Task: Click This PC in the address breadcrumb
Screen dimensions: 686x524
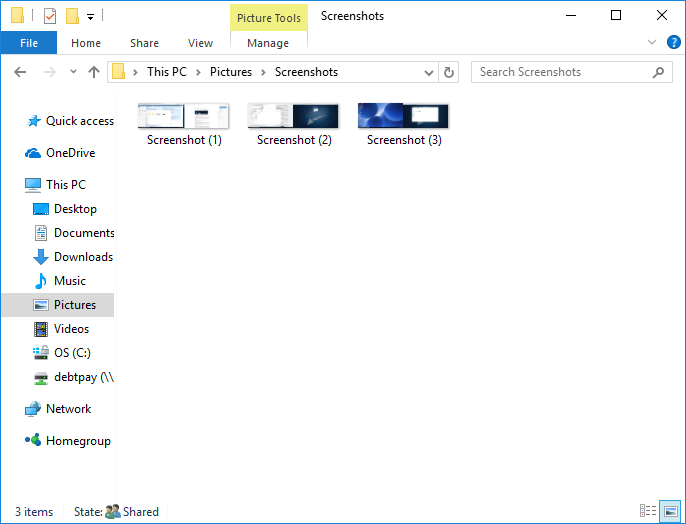Action: [167, 72]
